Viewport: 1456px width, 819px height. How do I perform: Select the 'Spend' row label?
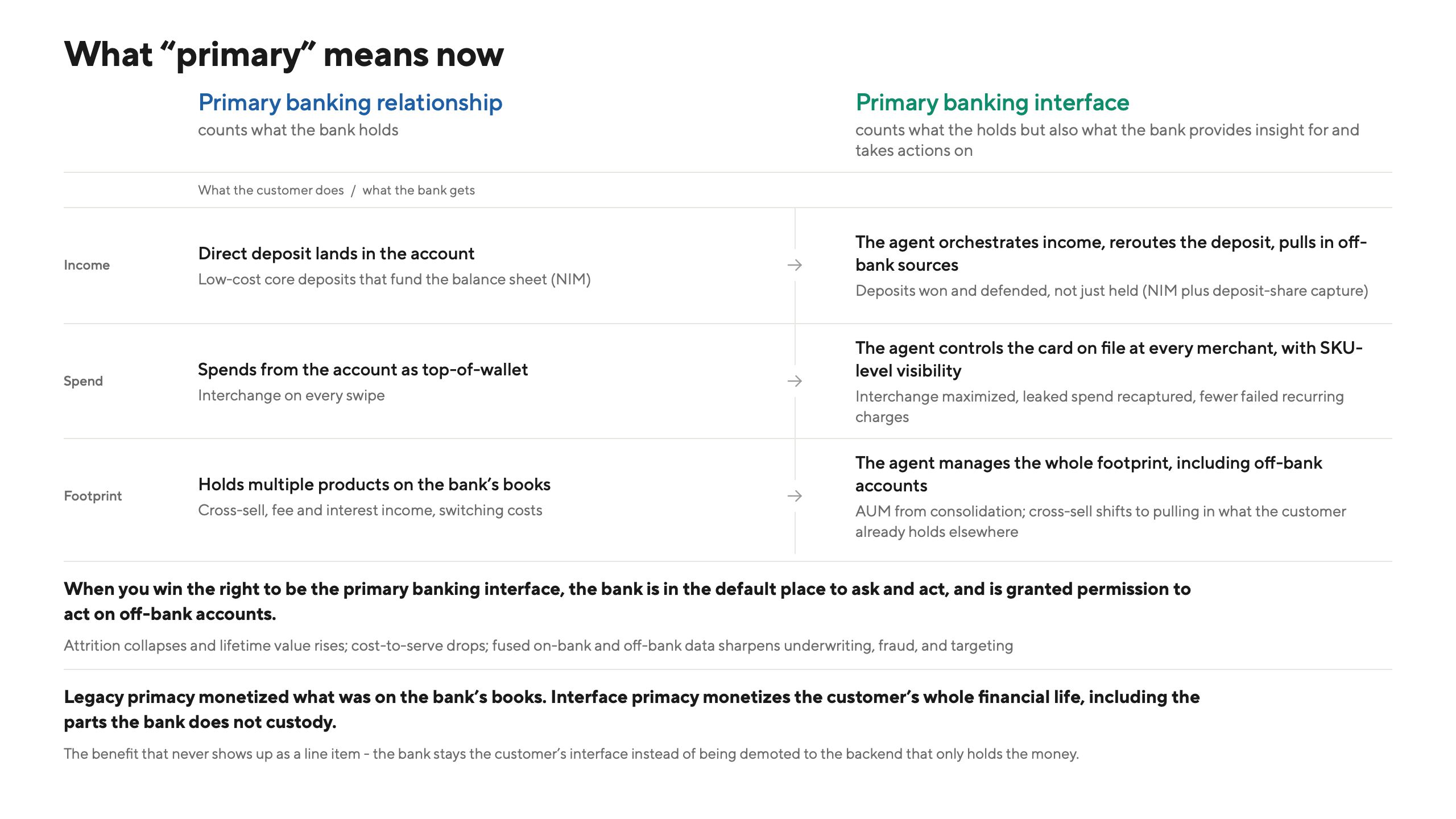(x=83, y=381)
